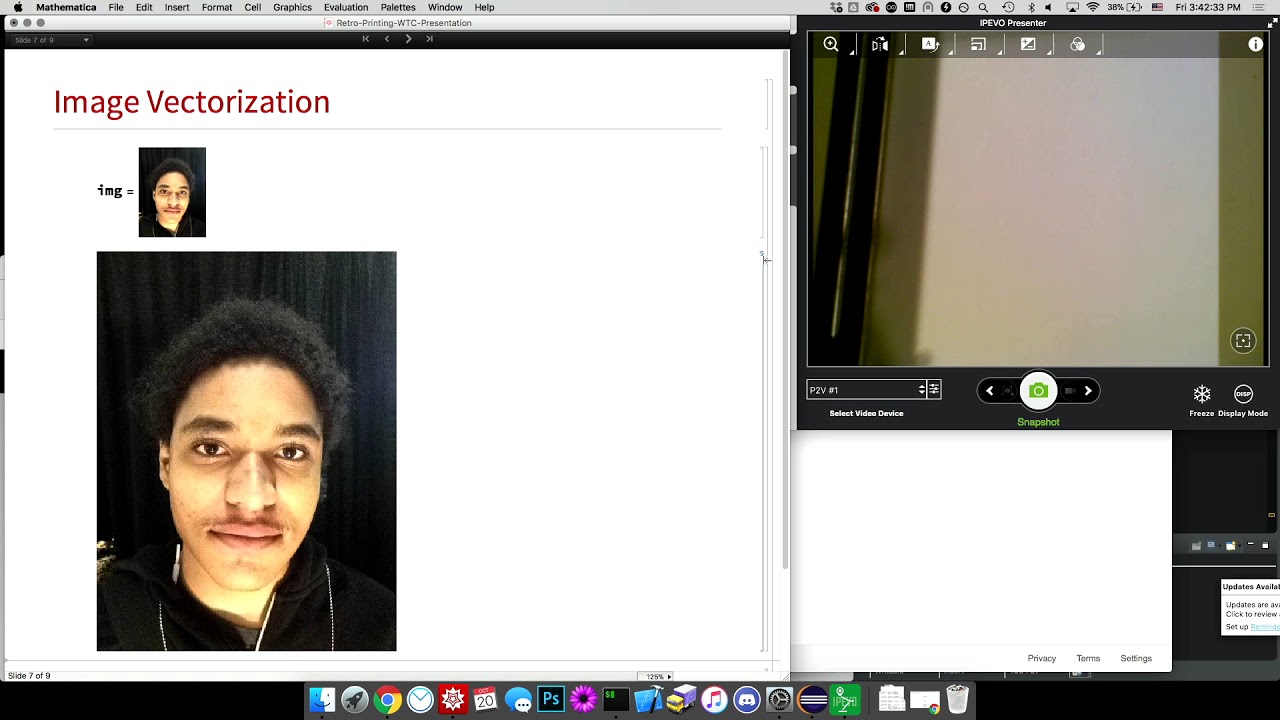Click the focus frame icon on camera preview
The height and width of the screenshot is (720, 1280).
tap(1243, 341)
